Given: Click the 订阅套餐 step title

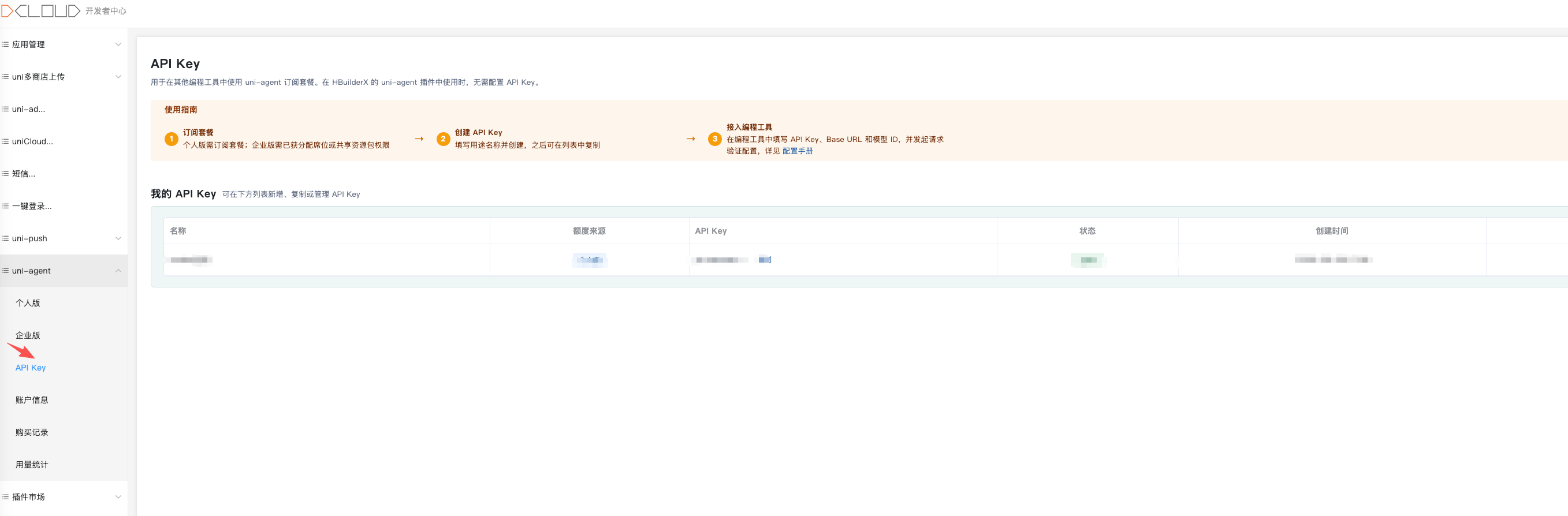Looking at the screenshot, I should click(199, 132).
